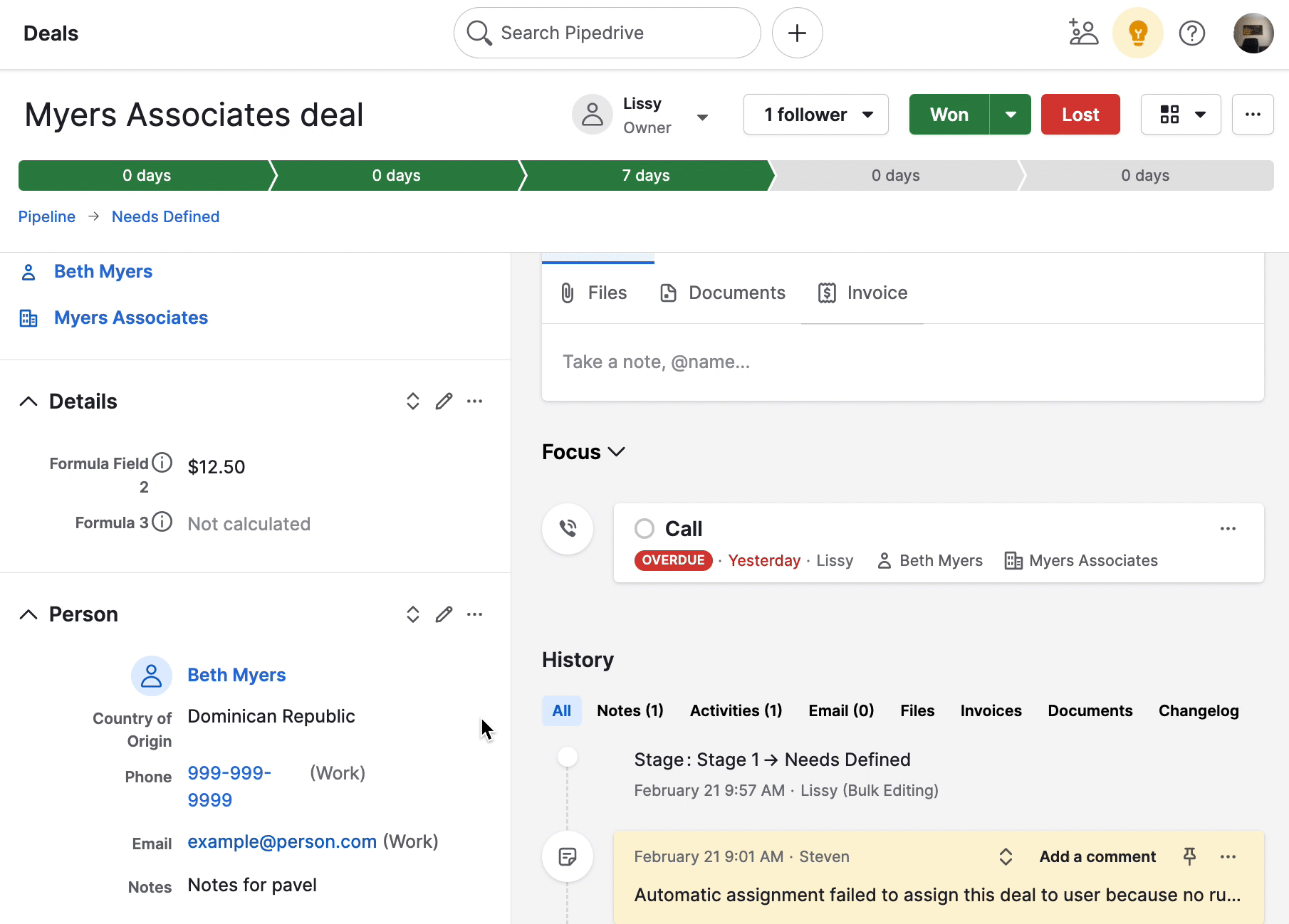Screen dimensions: 1289x924
Task: Click the quick add plus button
Action: pyautogui.click(x=797, y=33)
